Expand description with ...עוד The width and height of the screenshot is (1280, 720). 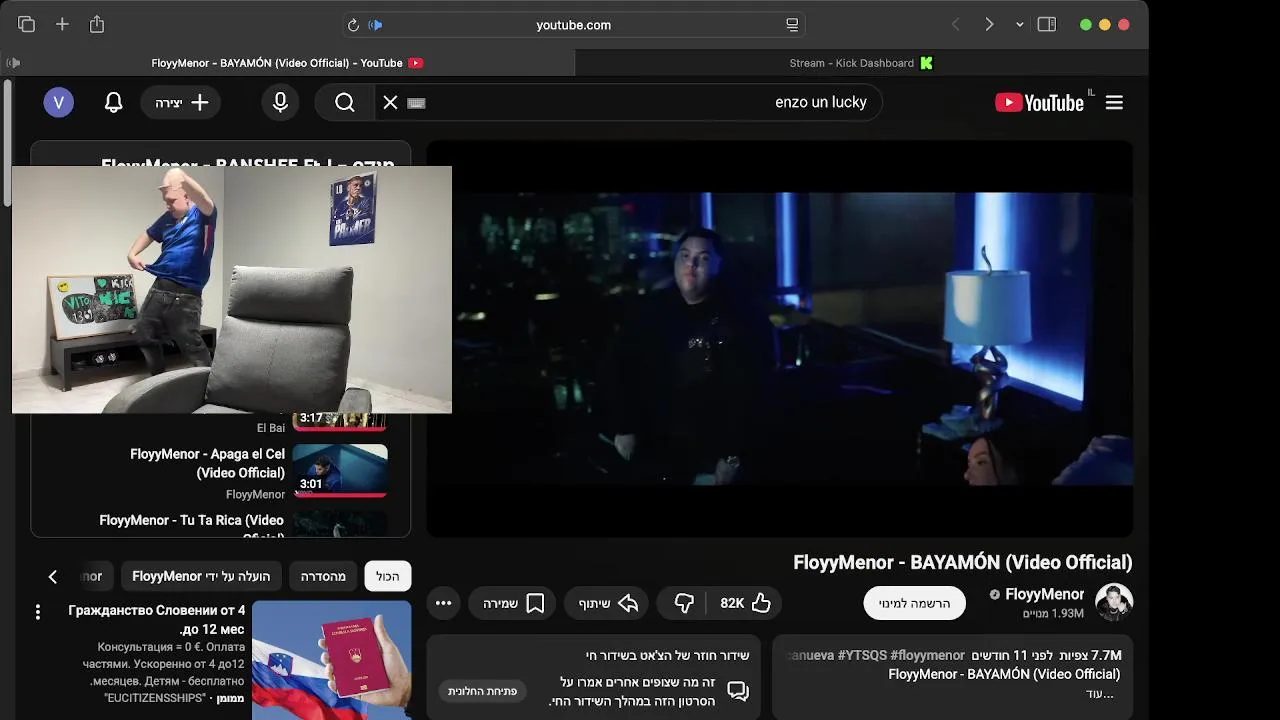point(1100,693)
